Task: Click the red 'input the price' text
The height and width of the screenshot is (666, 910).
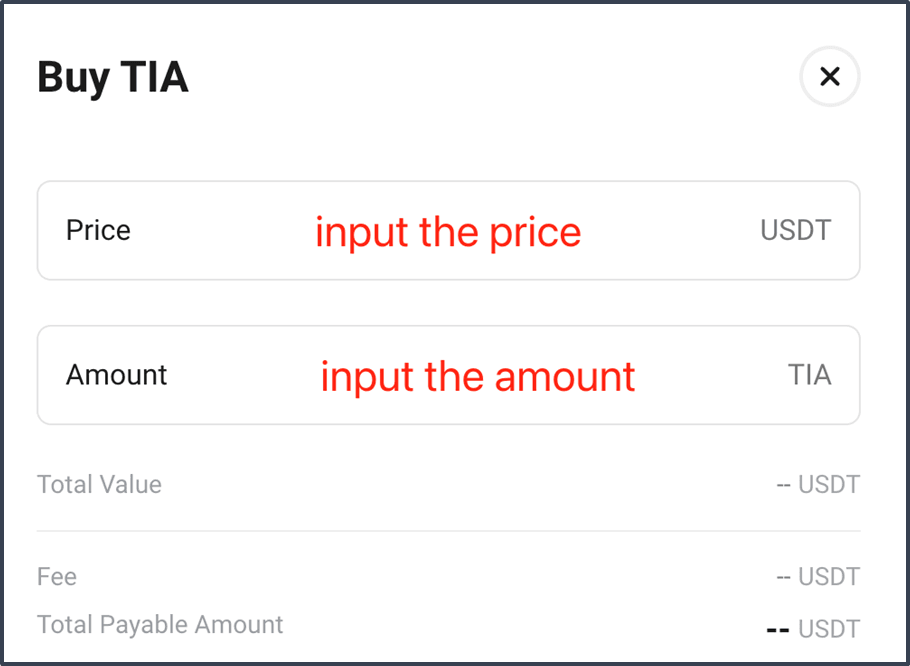Action: tap(448, 233)
